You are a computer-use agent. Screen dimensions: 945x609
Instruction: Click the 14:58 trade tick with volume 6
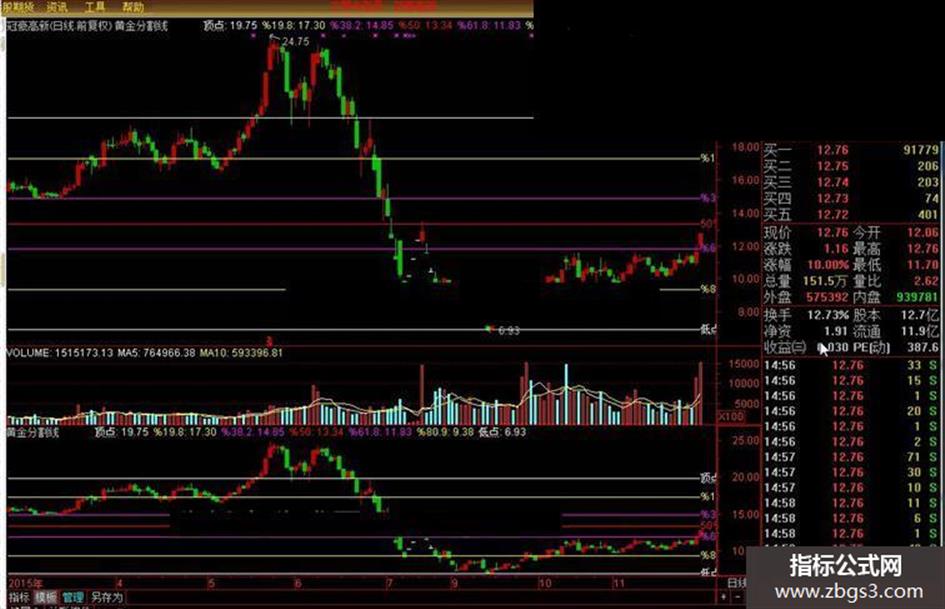(850, 518)
